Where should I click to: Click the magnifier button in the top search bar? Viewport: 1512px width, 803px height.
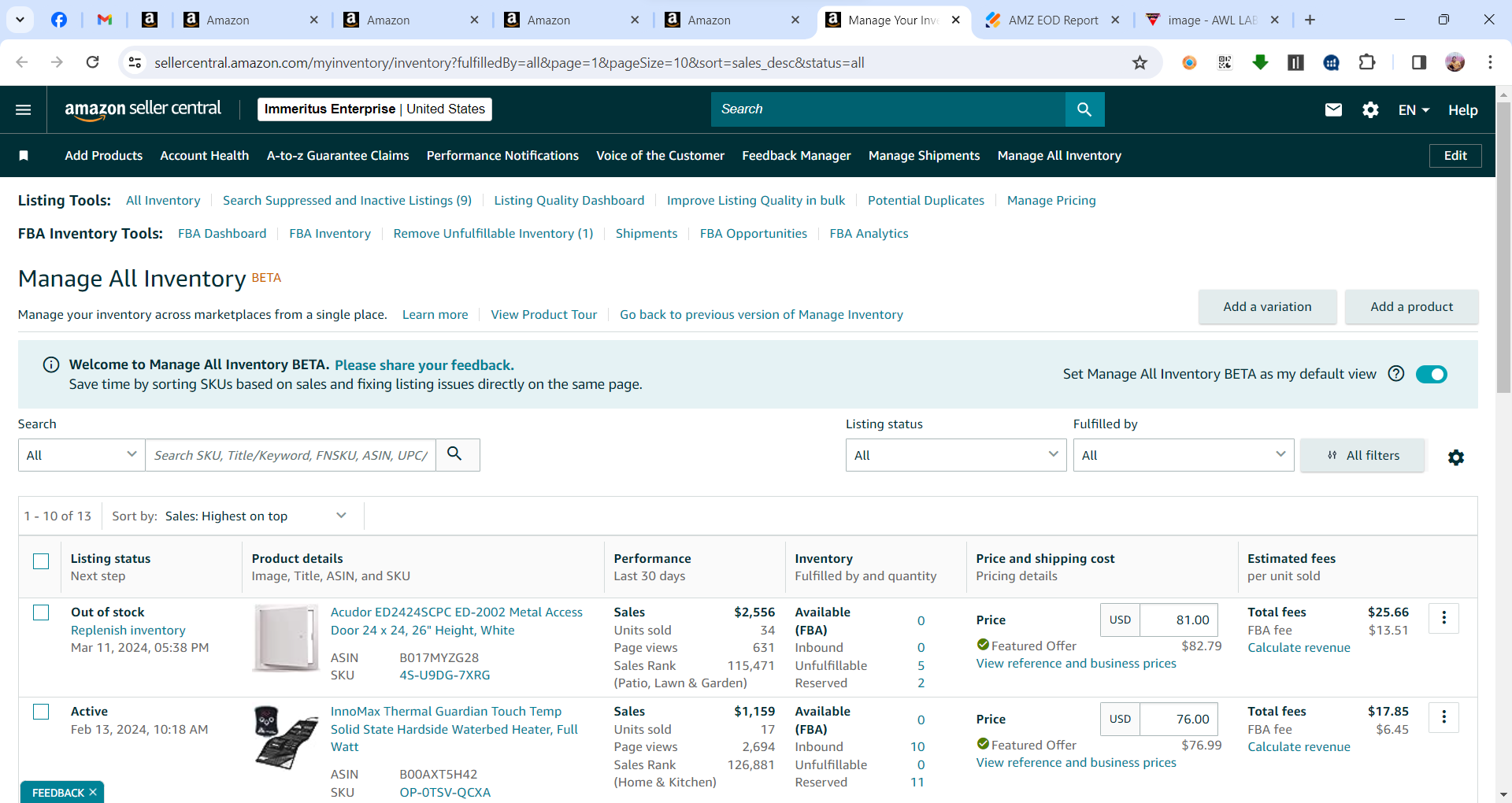click(x=1084, y=109)
